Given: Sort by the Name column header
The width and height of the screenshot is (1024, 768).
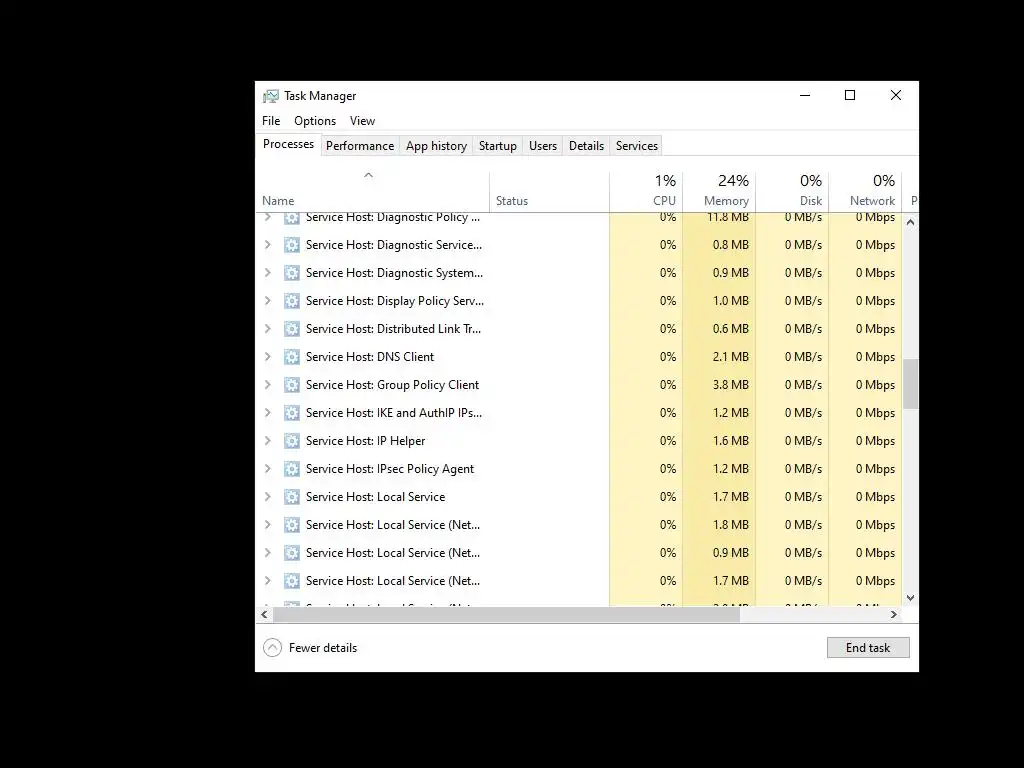Looking at the screenshot, I should pyautogui.click(x=372, y=191).
